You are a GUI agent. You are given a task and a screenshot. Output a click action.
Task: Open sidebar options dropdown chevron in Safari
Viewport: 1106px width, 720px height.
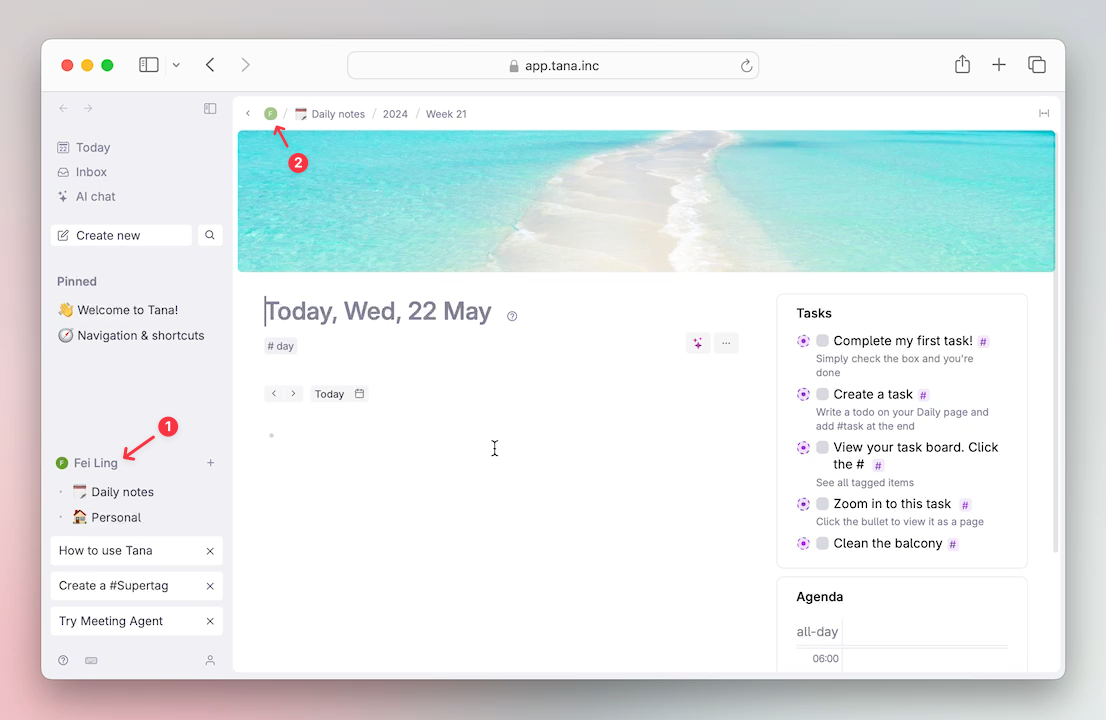click(x=176, y=65)
